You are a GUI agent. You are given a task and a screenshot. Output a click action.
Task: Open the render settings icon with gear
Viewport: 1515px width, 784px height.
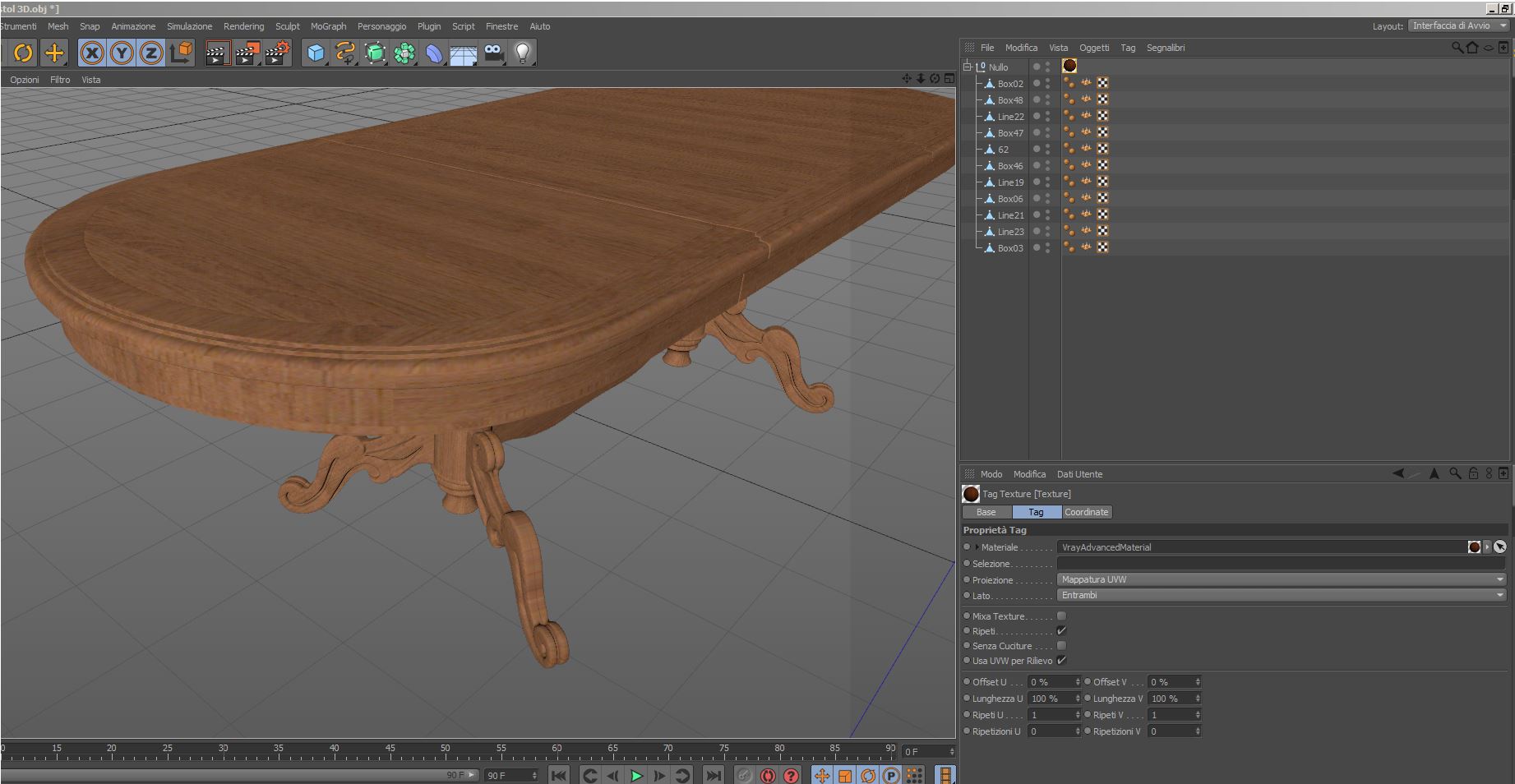point(277,53)
